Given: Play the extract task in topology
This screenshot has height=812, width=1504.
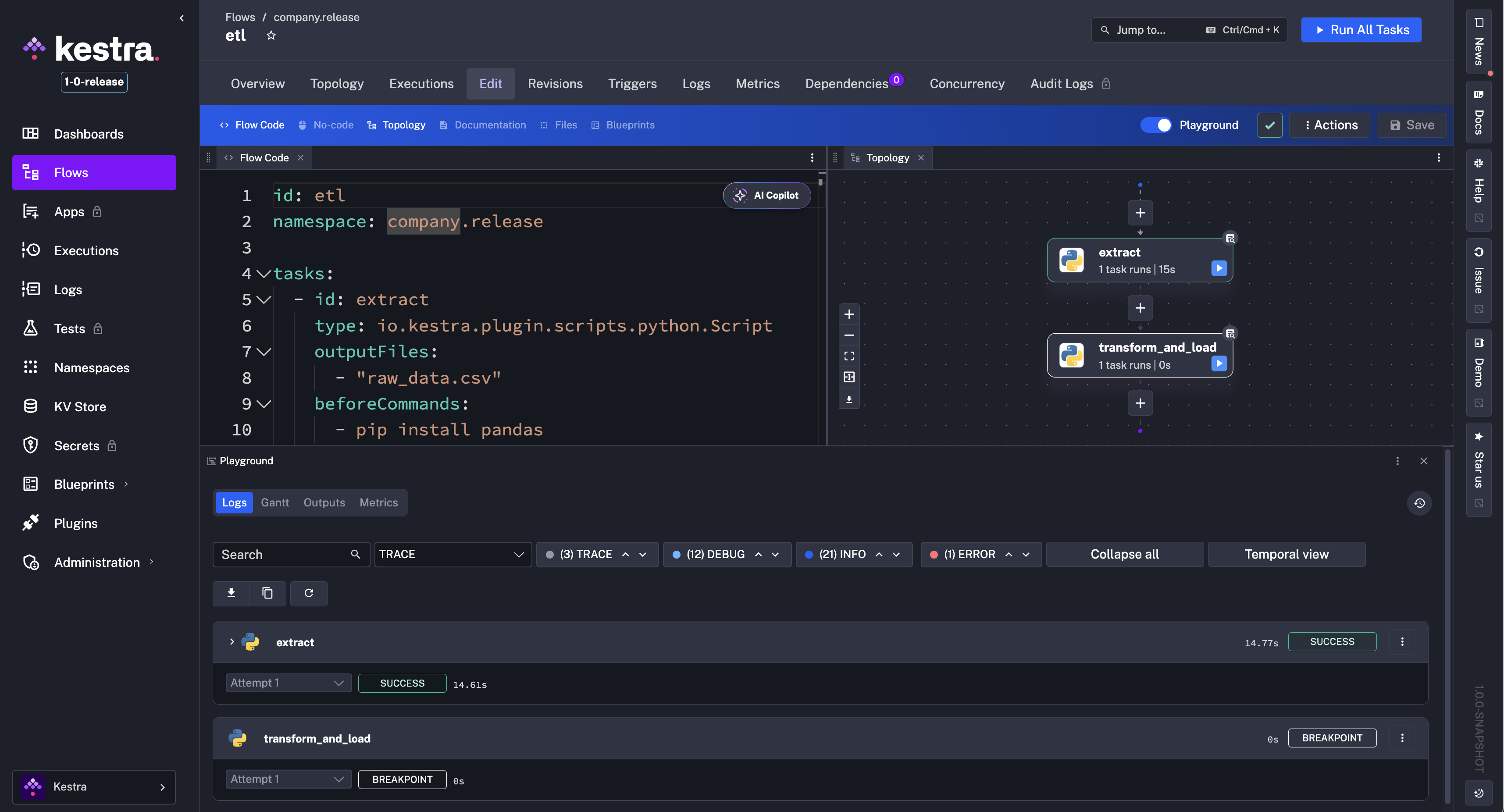Looking at the screenshot, I should coord(1219,268).
